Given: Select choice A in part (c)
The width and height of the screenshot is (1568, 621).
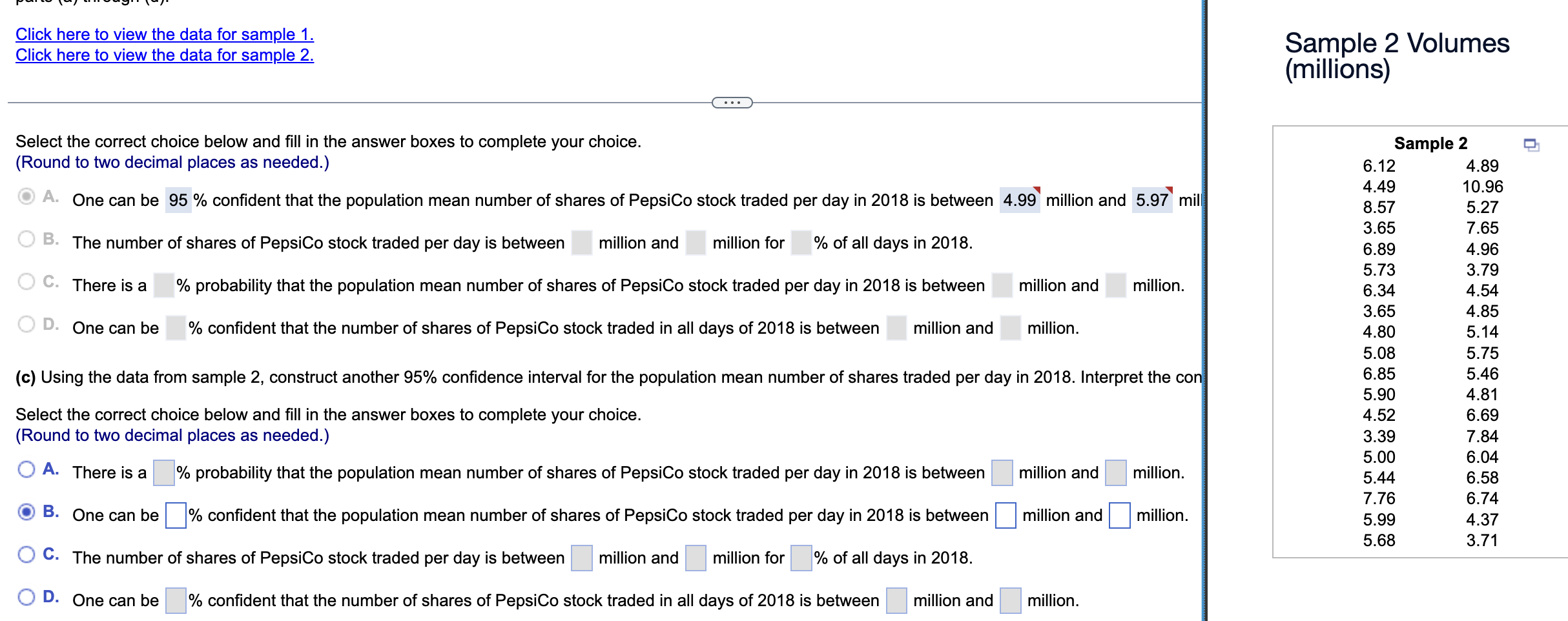Looking at the screenshot, I should point(26,469).
